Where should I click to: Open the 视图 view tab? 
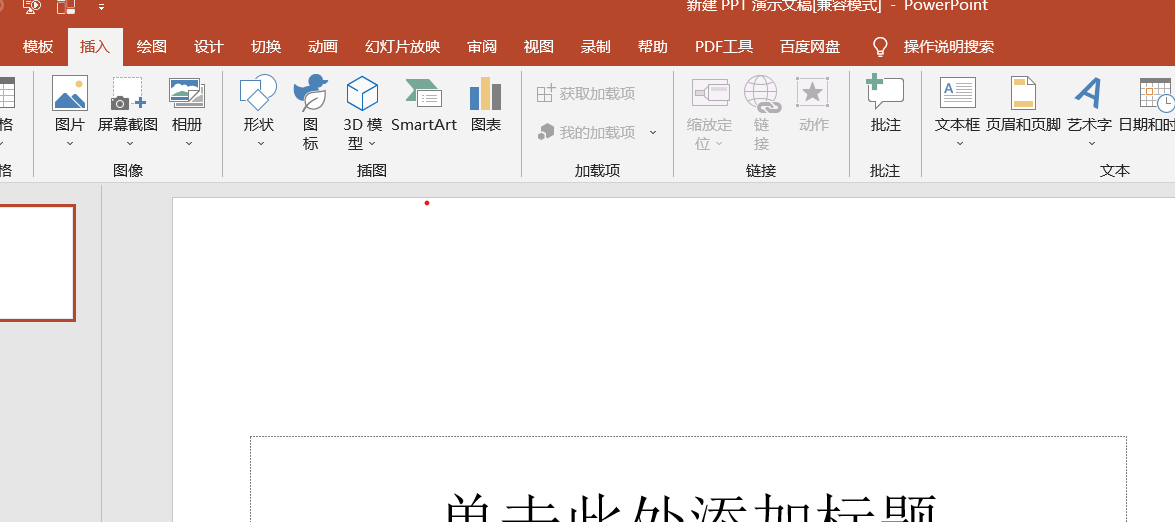pos(539,47)
